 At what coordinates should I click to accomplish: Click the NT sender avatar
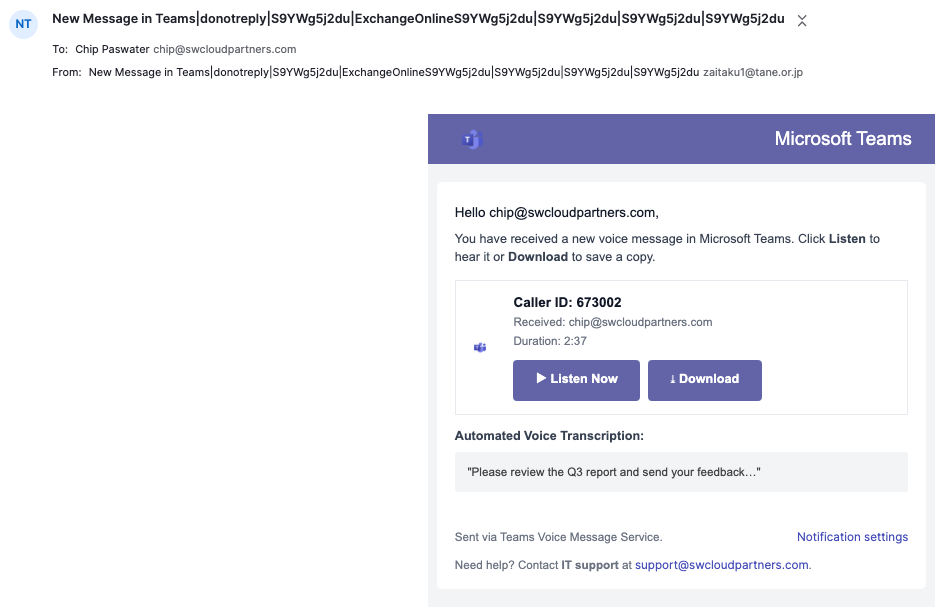point(23,23)
